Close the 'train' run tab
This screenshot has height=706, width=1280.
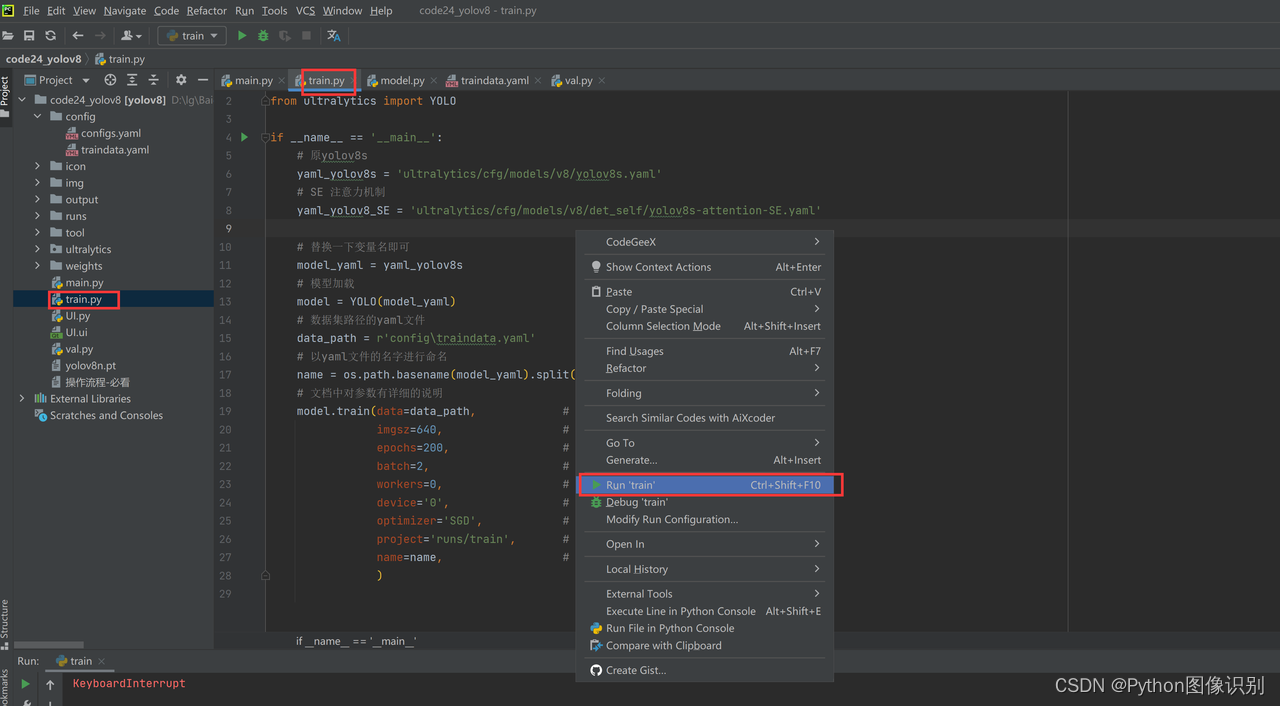tap(102, 661)
